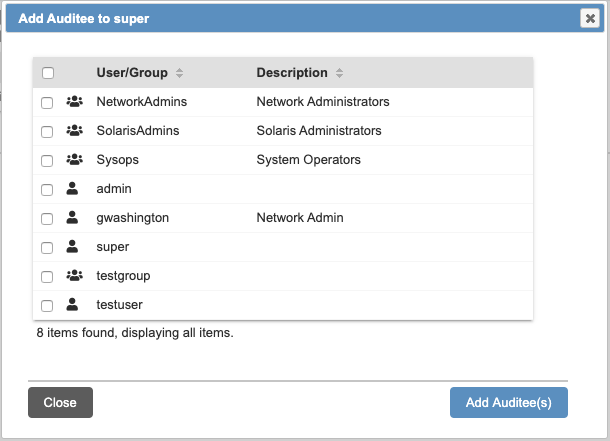The height and width of the screenshot is (441, 610).
Task: Click the Description column header text
Action: tap(292, 73)
